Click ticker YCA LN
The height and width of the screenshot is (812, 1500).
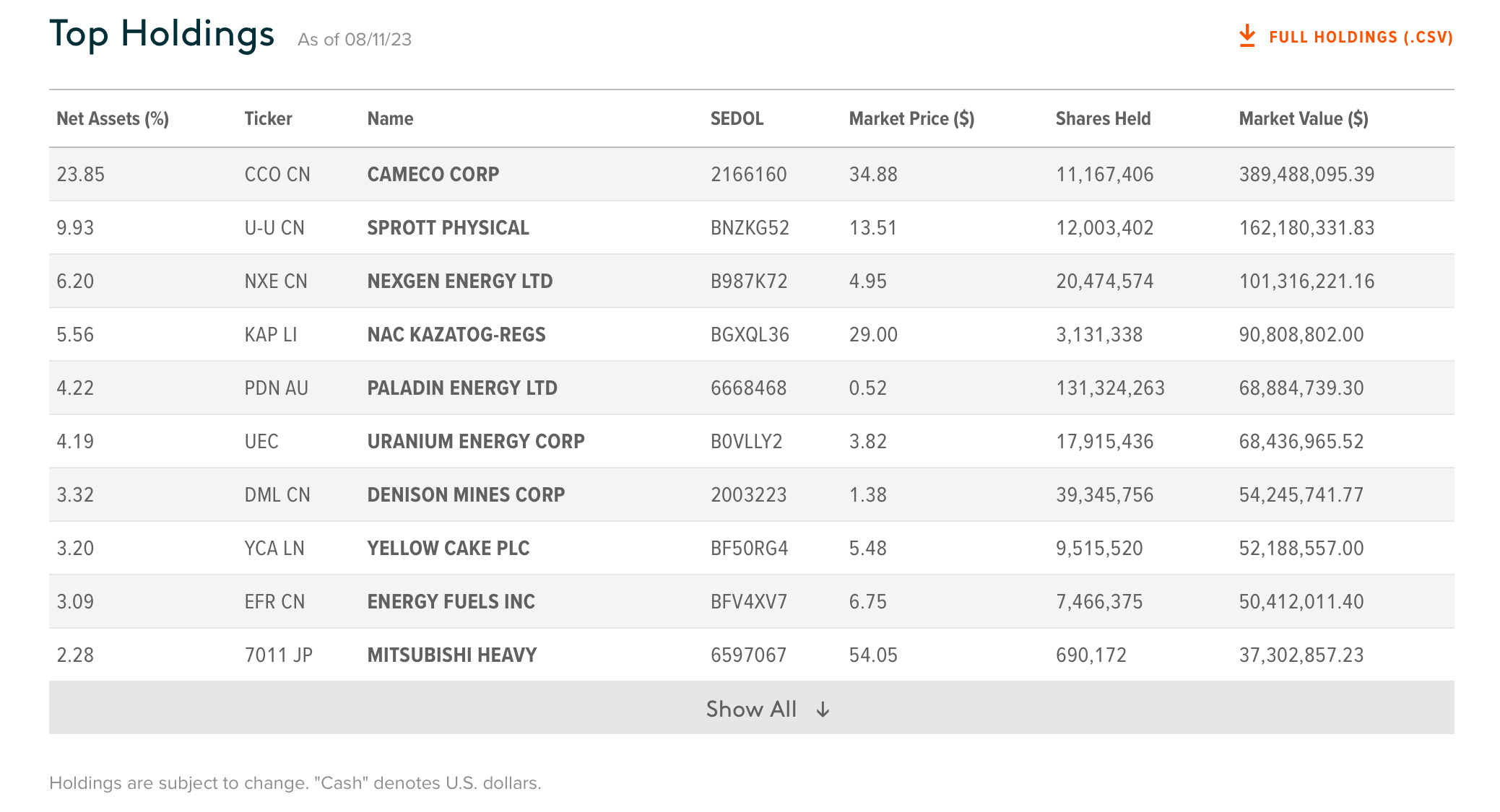pyautogui.click(x=274, y=549)
